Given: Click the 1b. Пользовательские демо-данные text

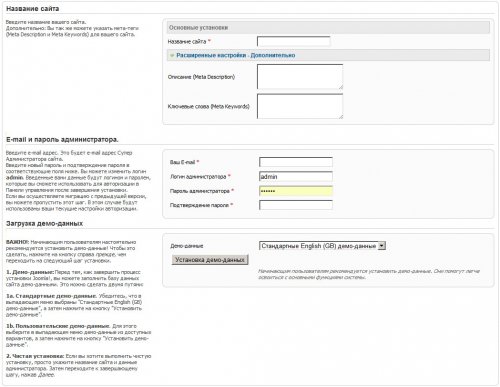Looking at the screenshot, I should [58, 326].
